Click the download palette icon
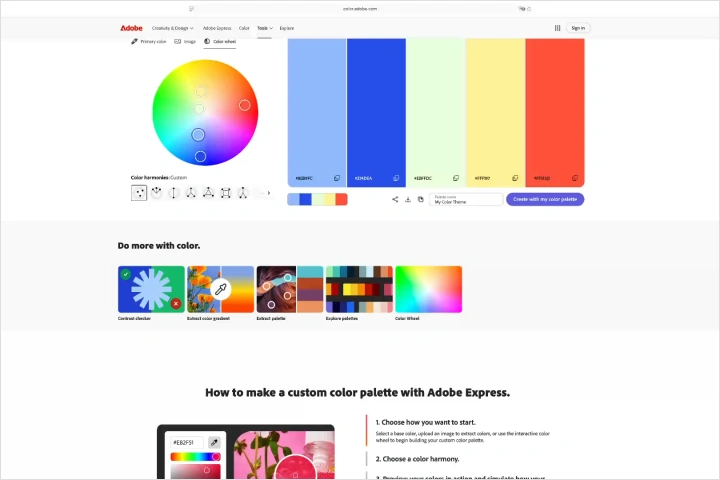Screen dimensions: 720x480 (x=408, y=199)
